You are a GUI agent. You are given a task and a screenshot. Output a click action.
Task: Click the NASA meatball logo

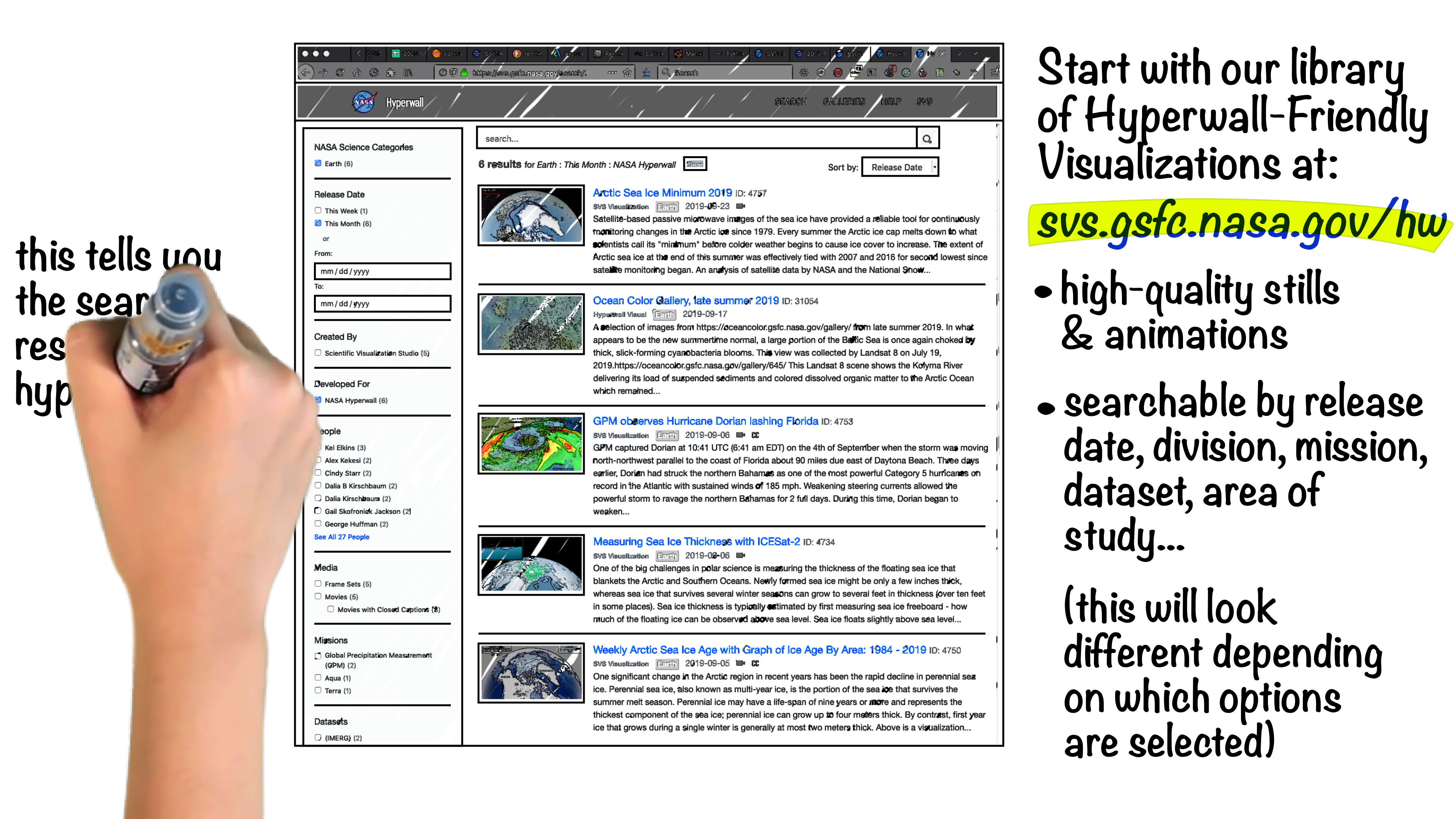pyautogui.click(x=364, y=102)
